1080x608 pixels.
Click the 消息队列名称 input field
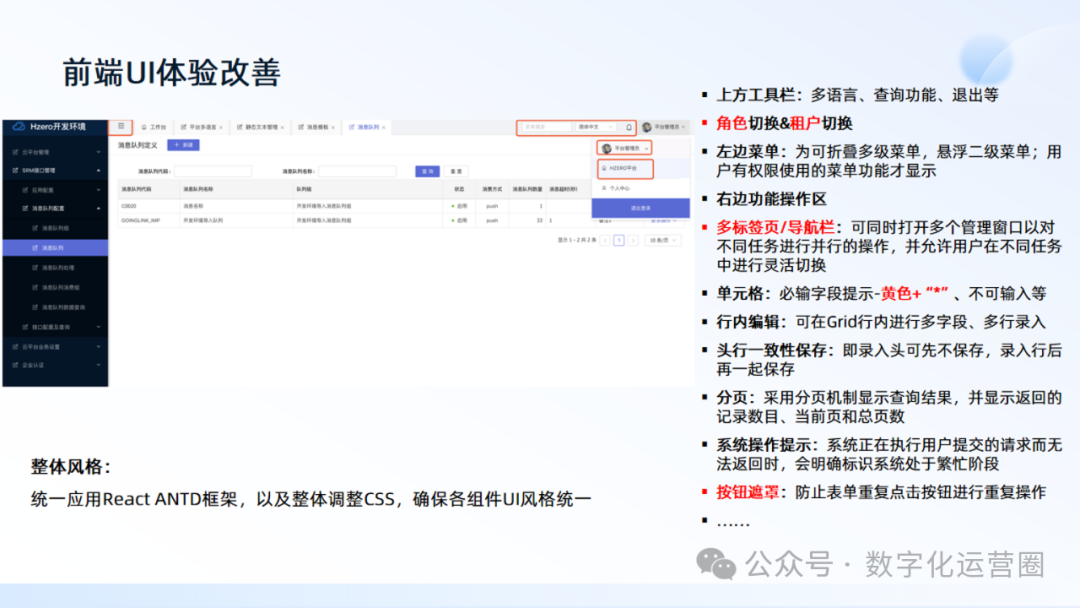coord(357,171)
